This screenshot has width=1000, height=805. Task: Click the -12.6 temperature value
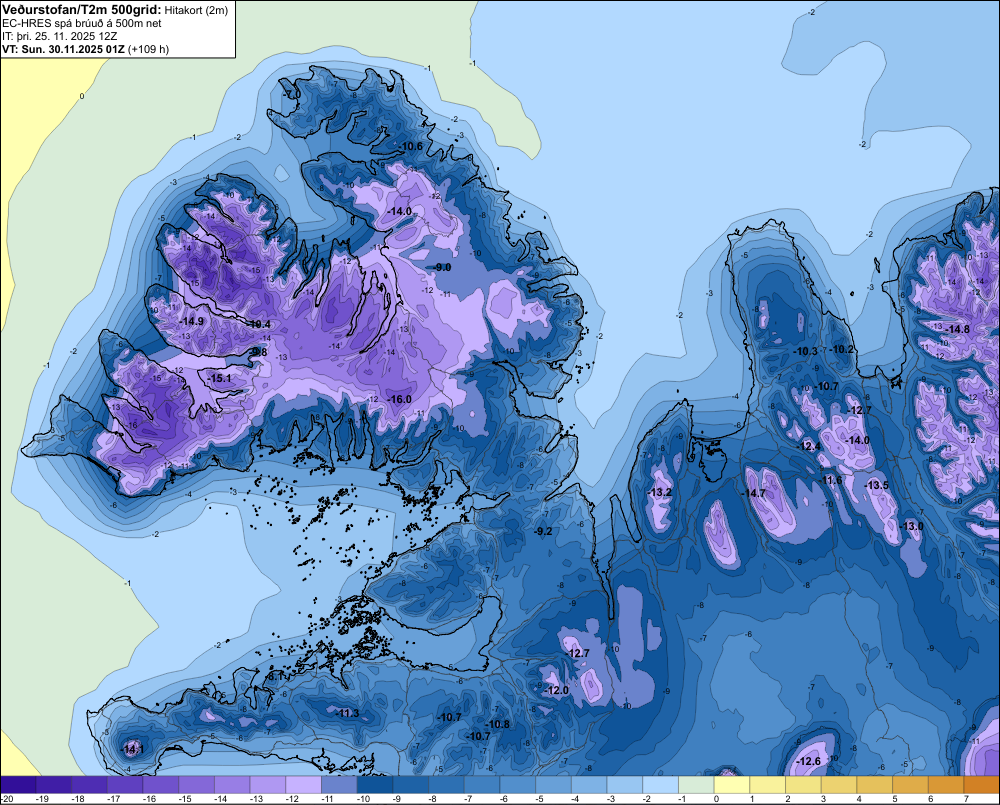(809, 762)
